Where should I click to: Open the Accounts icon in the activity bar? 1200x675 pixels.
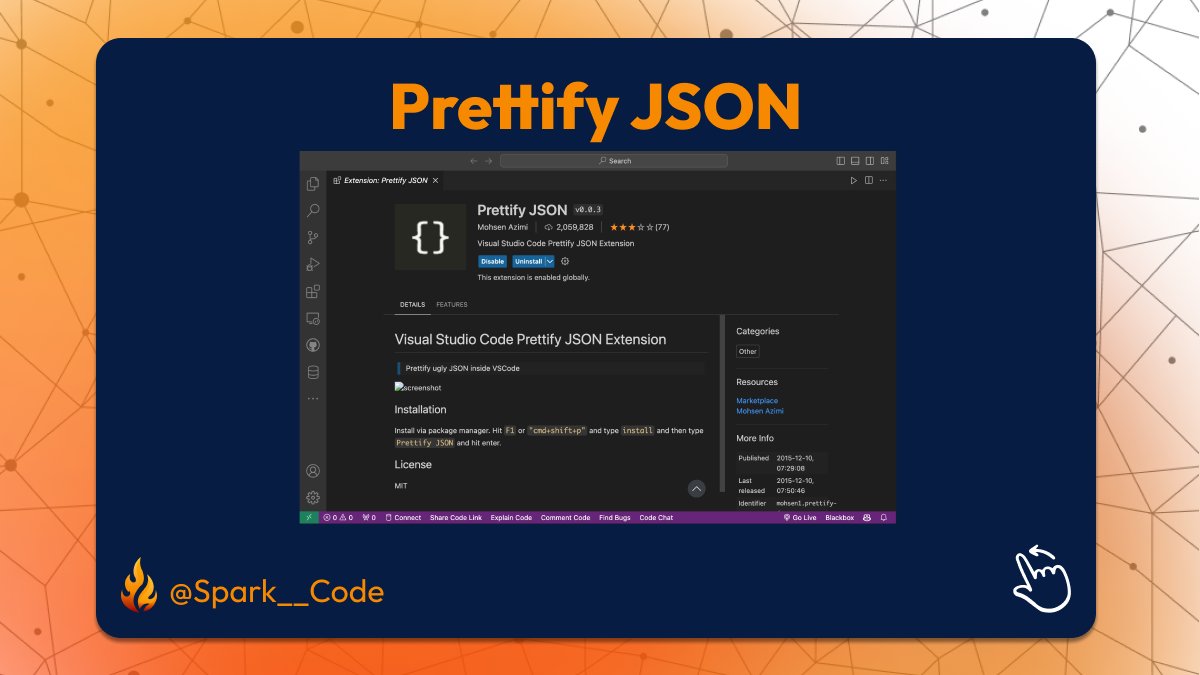(313, 470)
